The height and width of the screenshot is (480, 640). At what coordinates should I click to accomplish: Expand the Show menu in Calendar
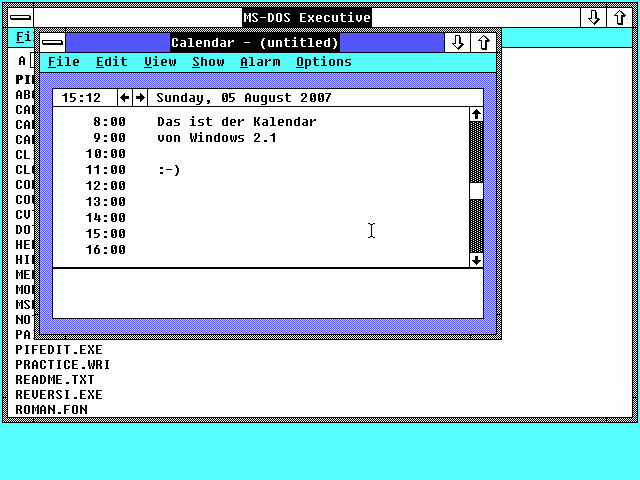coord(208,62)
